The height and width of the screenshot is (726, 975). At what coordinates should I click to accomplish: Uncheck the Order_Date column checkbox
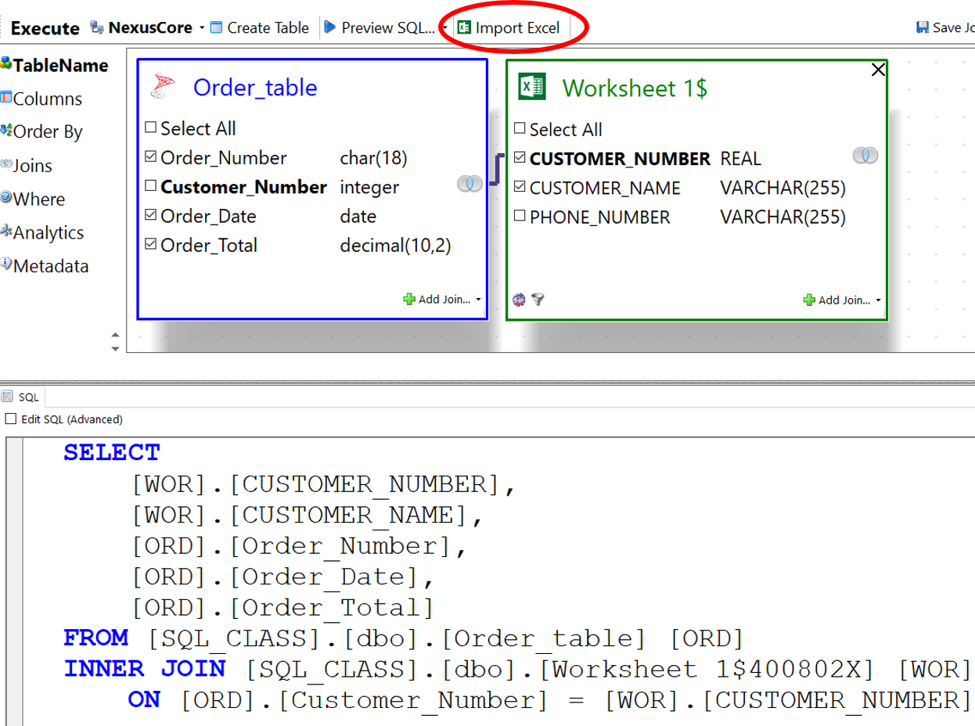tap(151, 216)
